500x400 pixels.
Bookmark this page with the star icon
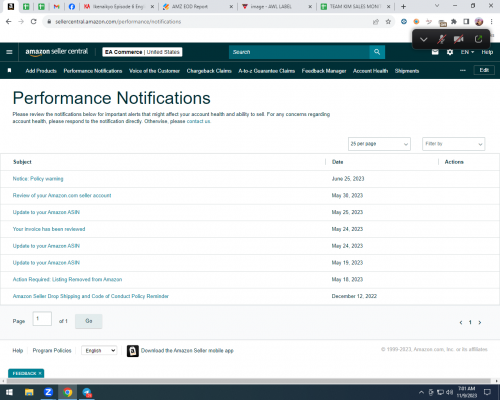pos(388,22)
